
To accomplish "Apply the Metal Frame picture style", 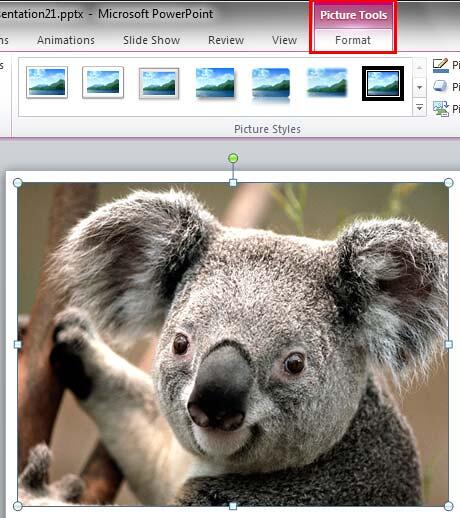I will click(x=159, y=83).
